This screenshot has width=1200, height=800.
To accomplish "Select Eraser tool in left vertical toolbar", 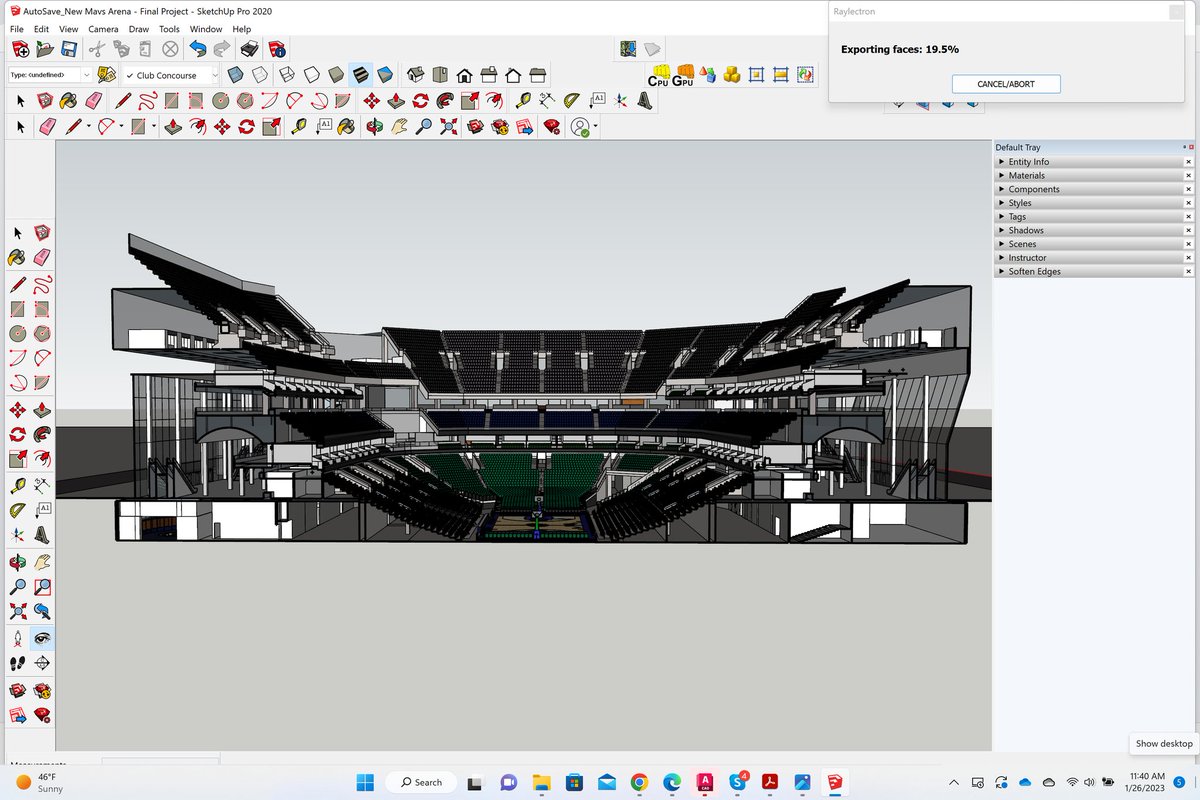I will click(x=43, y=257).
